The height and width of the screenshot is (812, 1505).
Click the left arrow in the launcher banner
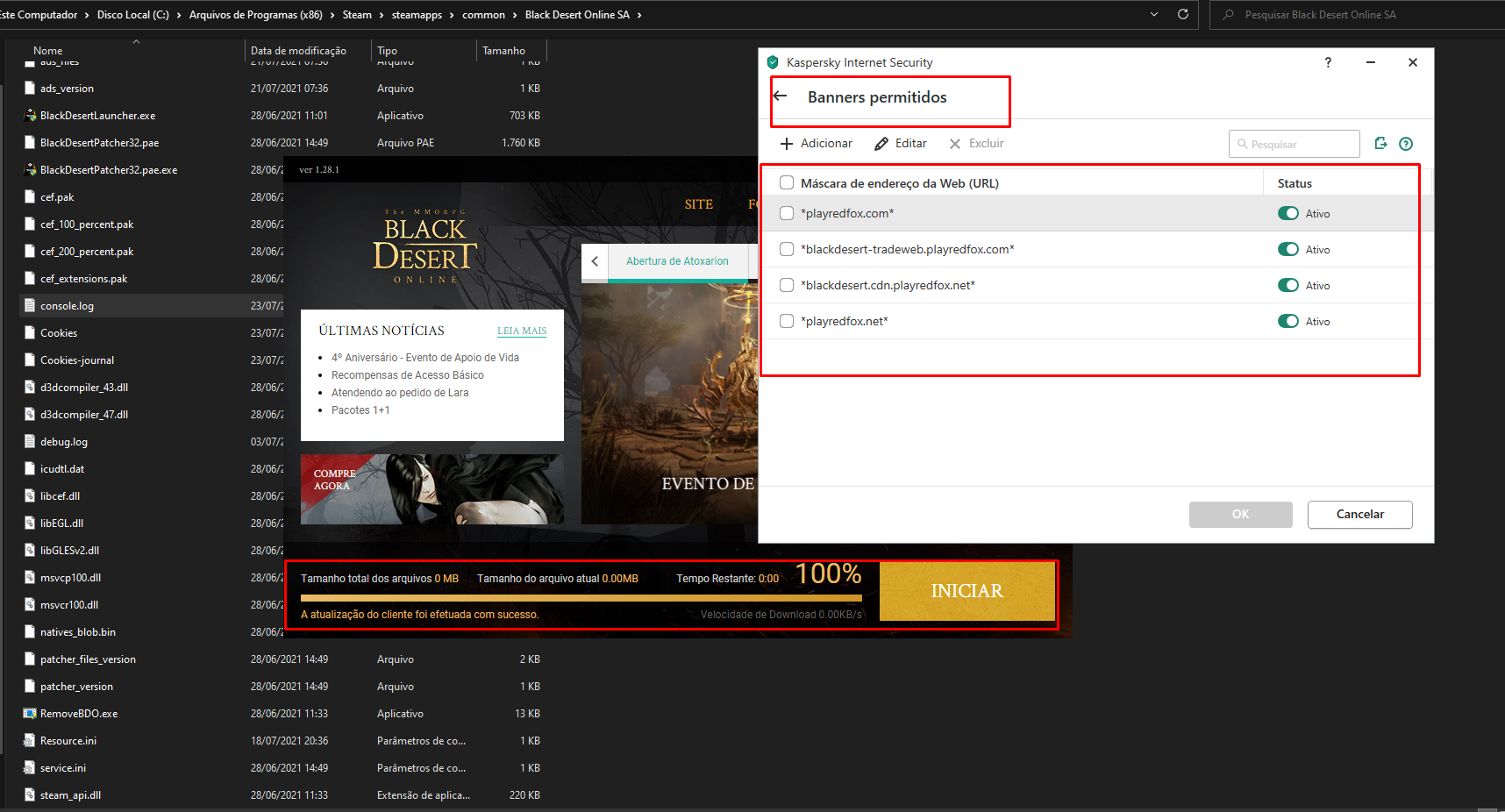point(595,261)
